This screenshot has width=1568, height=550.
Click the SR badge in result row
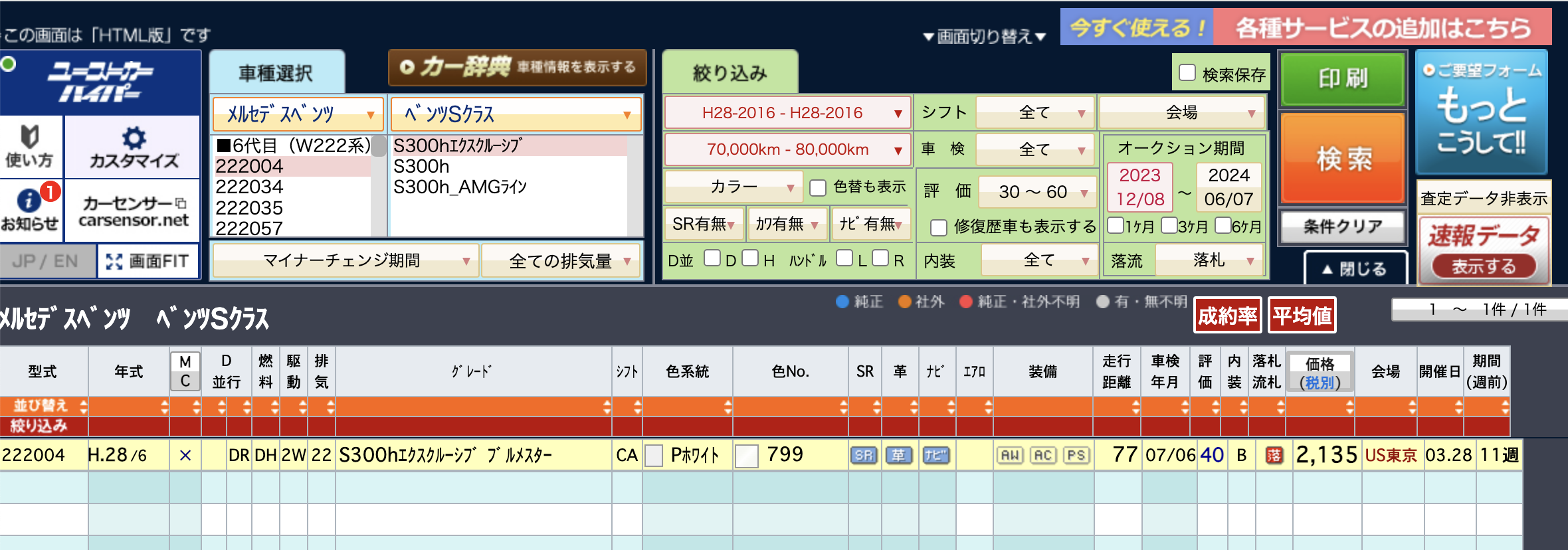coord(864,455)
